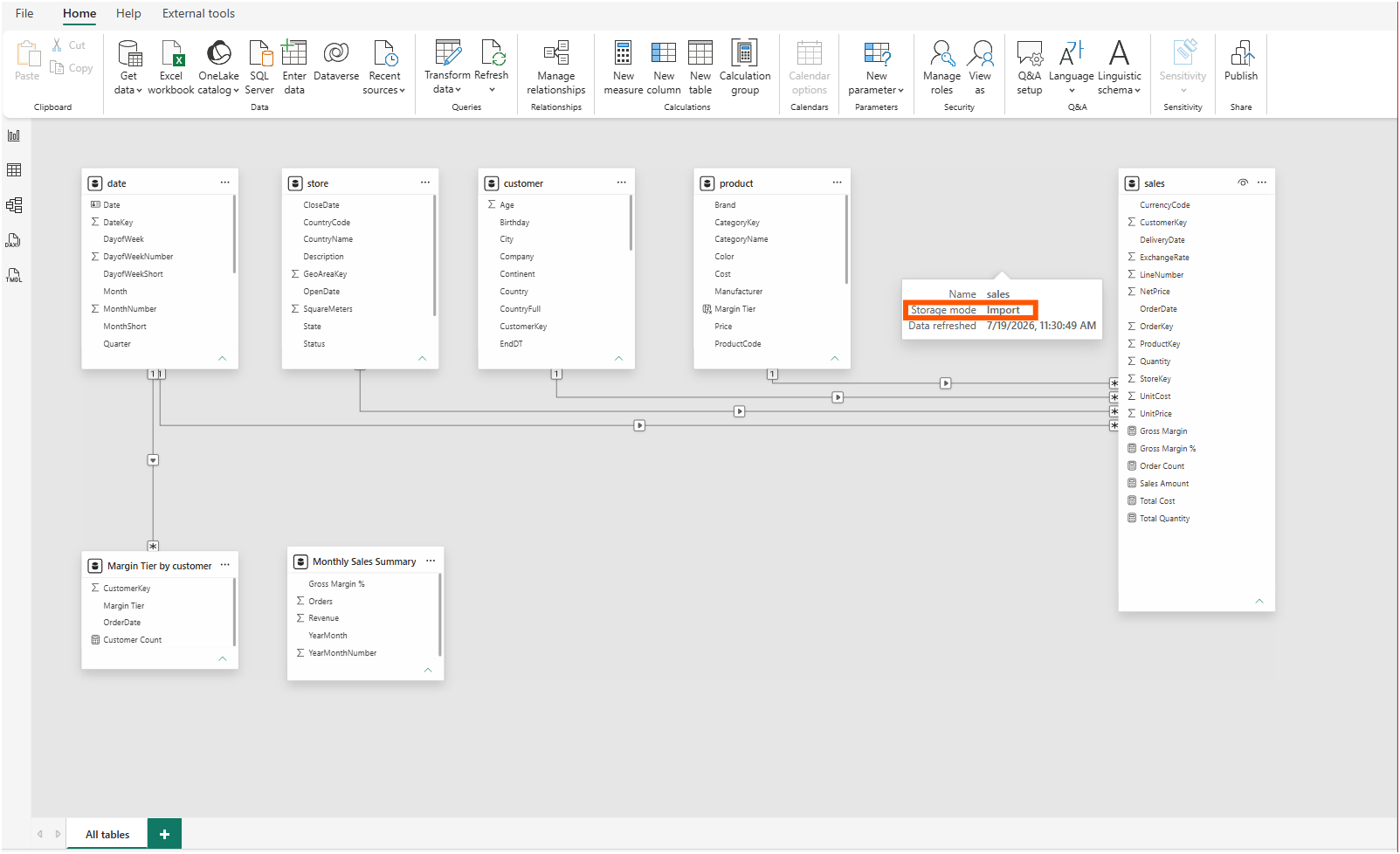Click Language icon
Image resolution: width=1400 pixels, height=854 pixels.
pos(1072,53)
